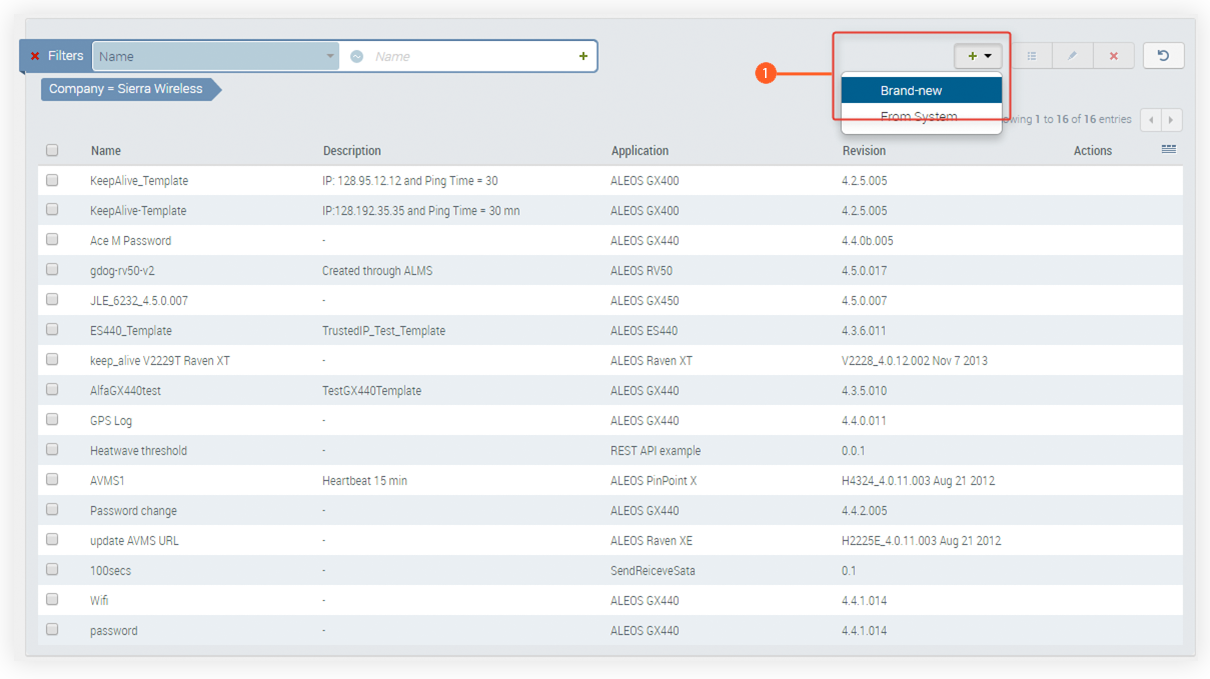Tick the gdog-rv50-v2 row checkbox
1210x679 pixels.
(52, 270)
